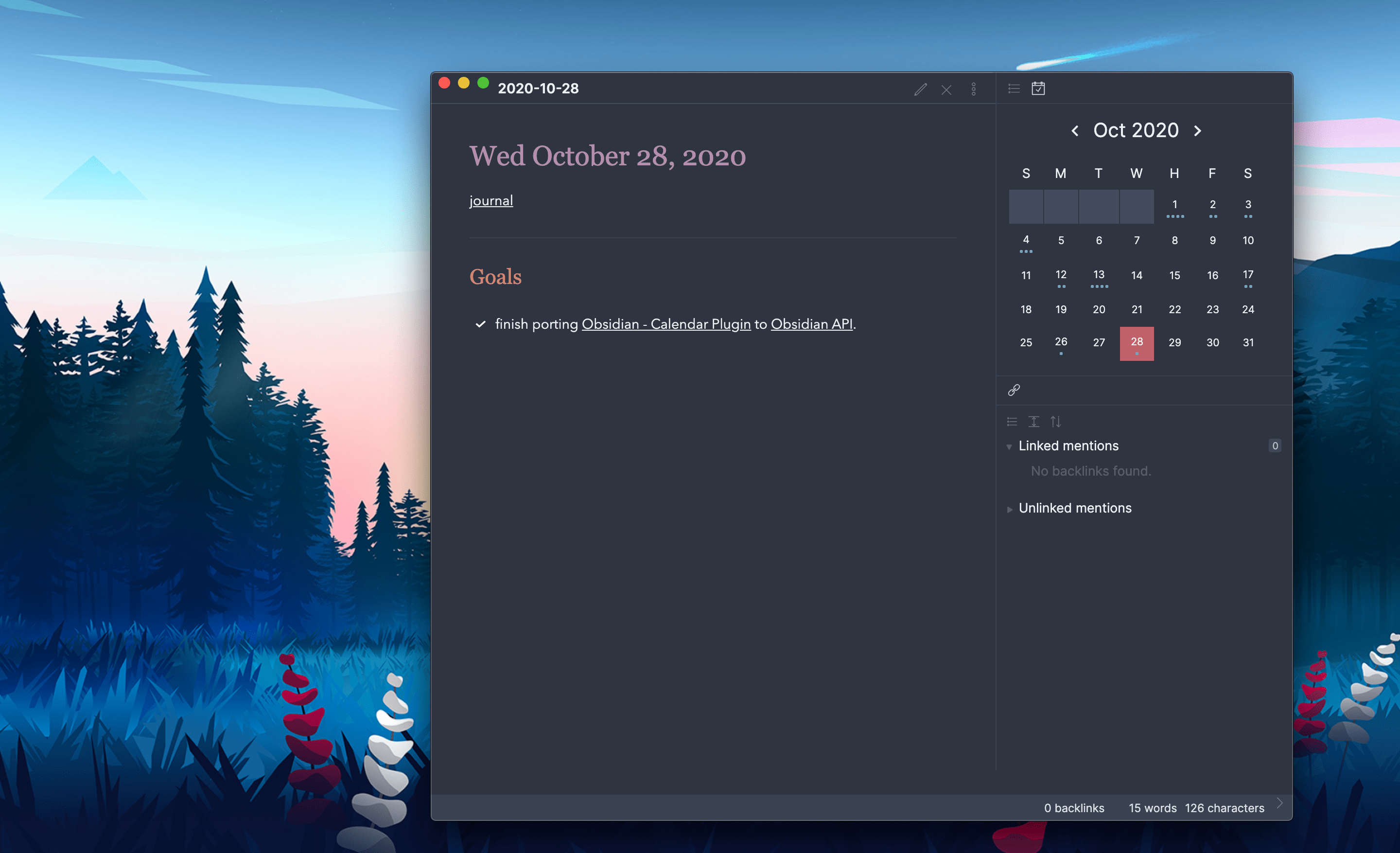Click the calendar panel icon in sidebar
The width and height of the screenshot is (1400, 853).
1038,88
